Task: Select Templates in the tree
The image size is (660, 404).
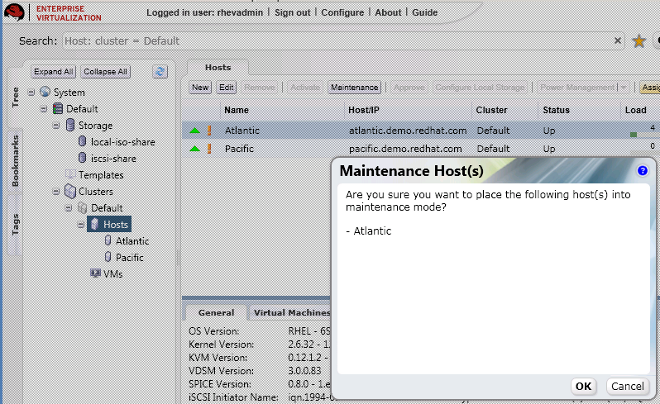Action: [x=100, y=175]
